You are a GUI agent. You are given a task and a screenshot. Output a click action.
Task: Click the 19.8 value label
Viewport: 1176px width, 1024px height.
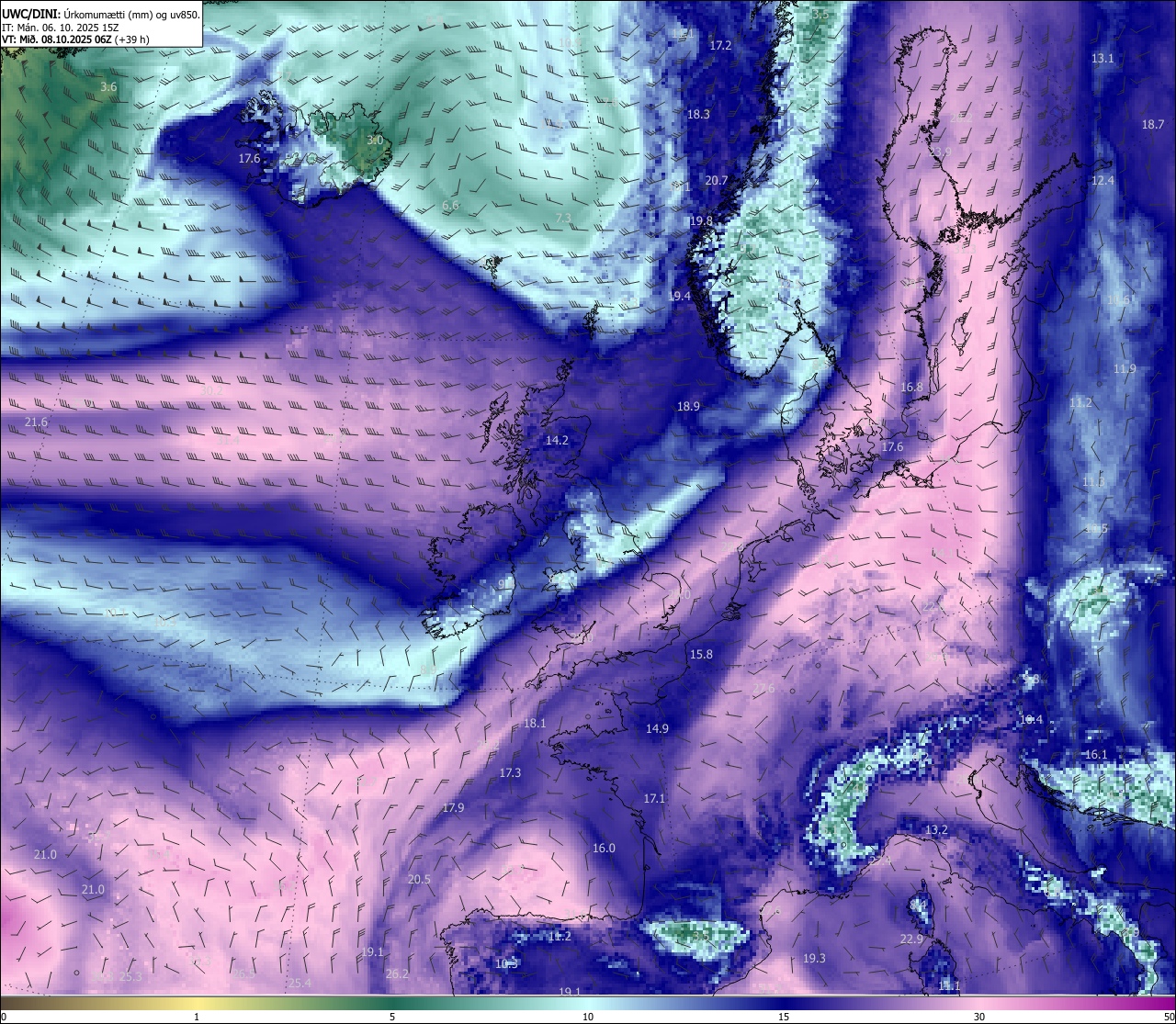(x=701, y=220)
